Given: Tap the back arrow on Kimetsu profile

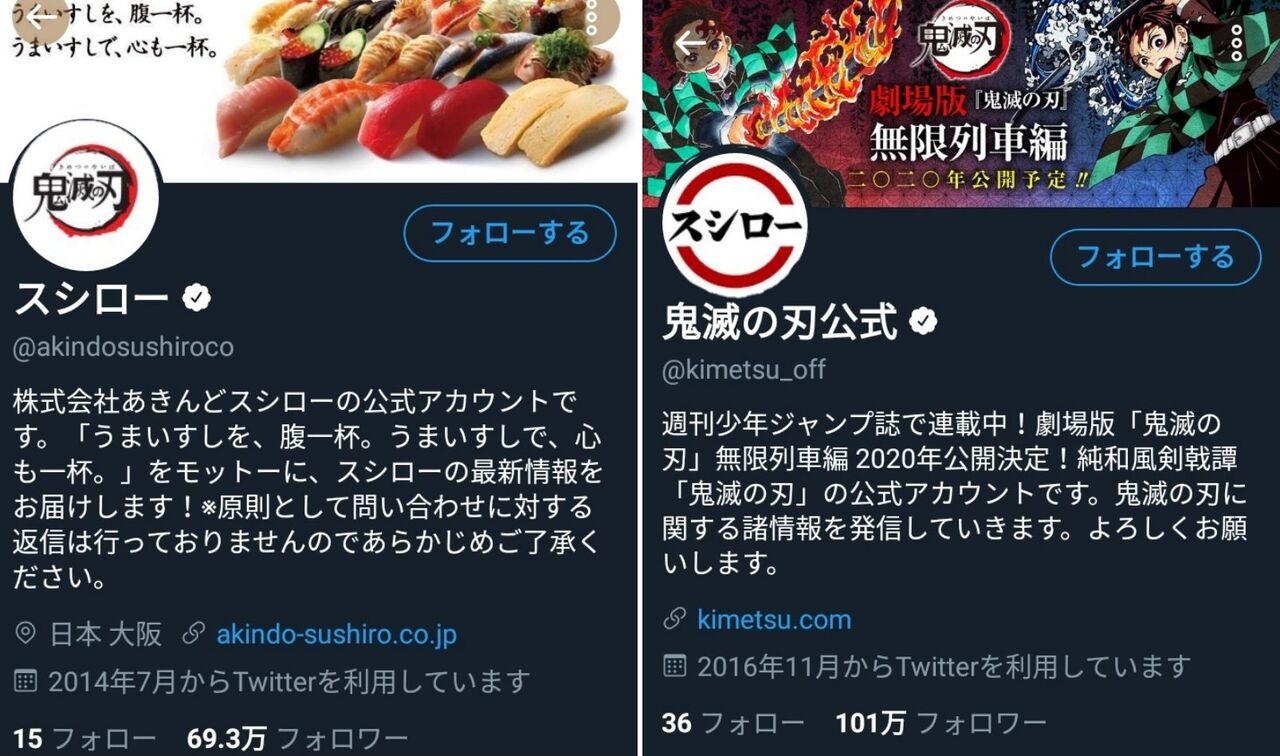Looking at the screenshot, I should tap(692, 42).
